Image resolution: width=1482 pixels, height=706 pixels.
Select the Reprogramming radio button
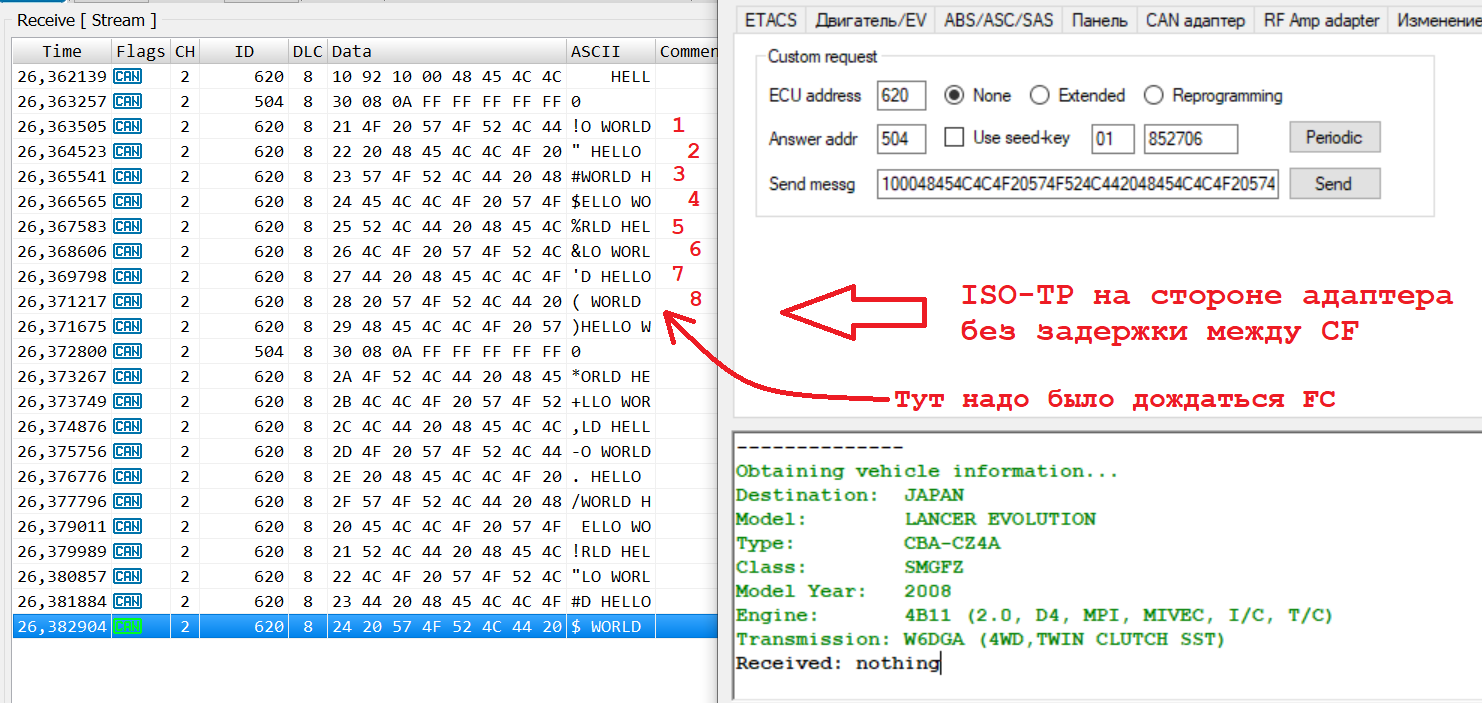1153,96
